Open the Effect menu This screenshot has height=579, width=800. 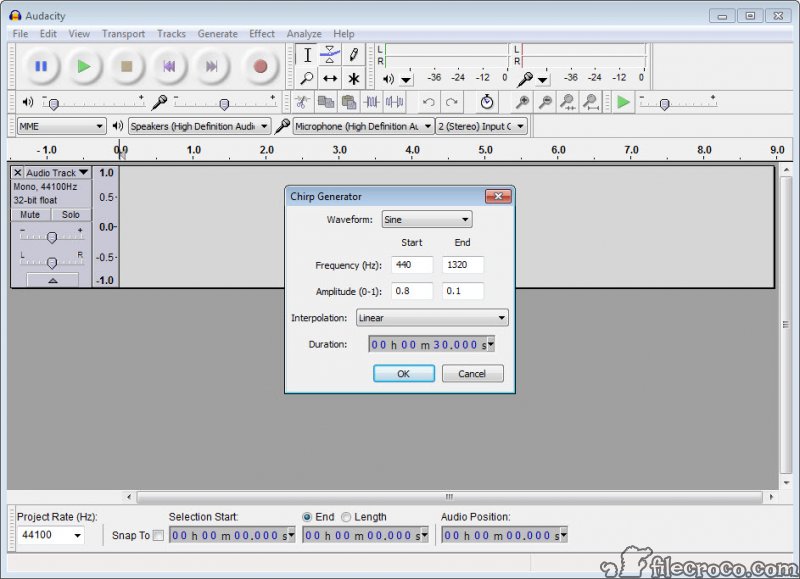(x=262, y=34)
